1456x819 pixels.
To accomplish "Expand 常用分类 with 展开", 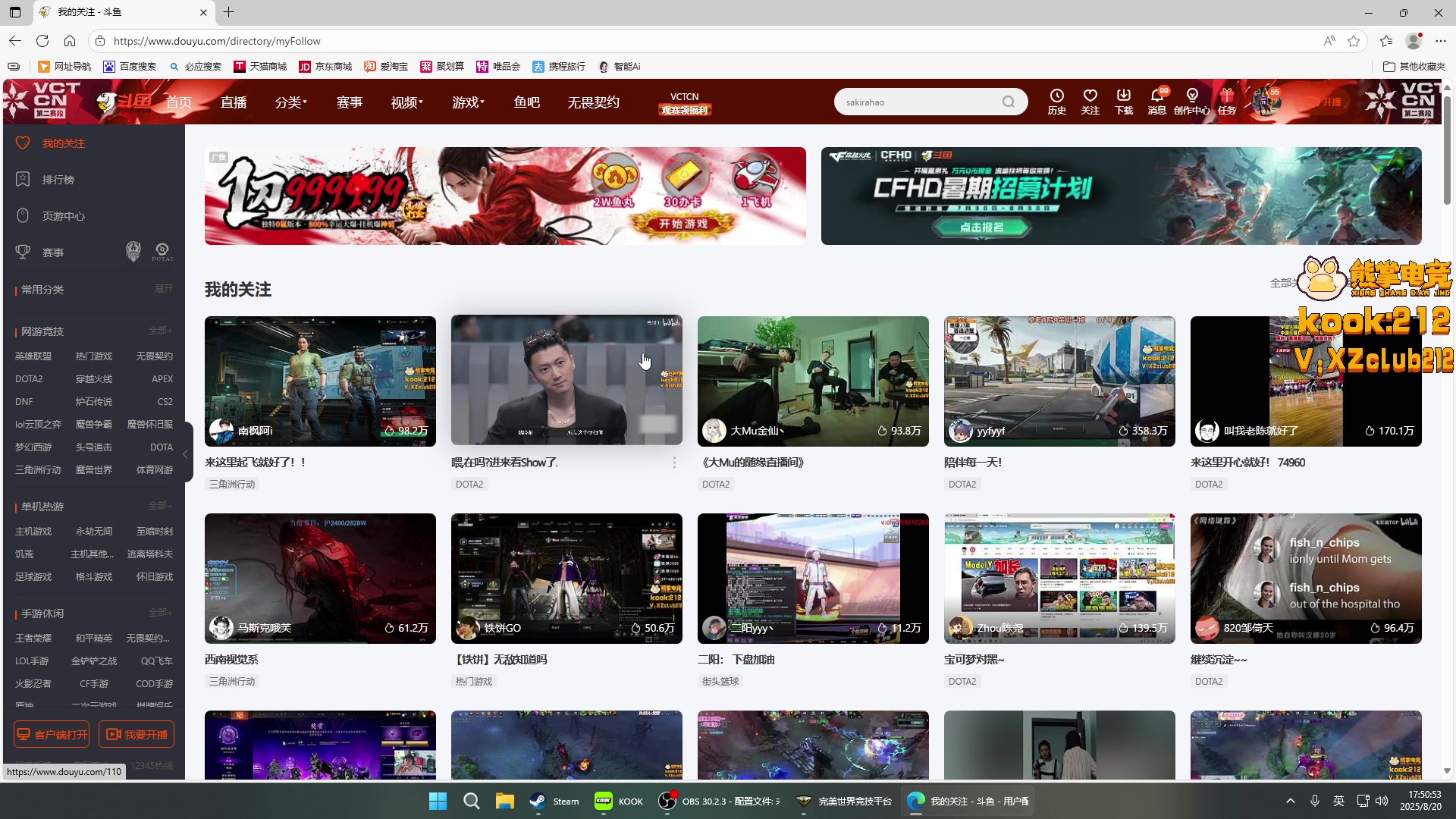I will tap(164, 289).
